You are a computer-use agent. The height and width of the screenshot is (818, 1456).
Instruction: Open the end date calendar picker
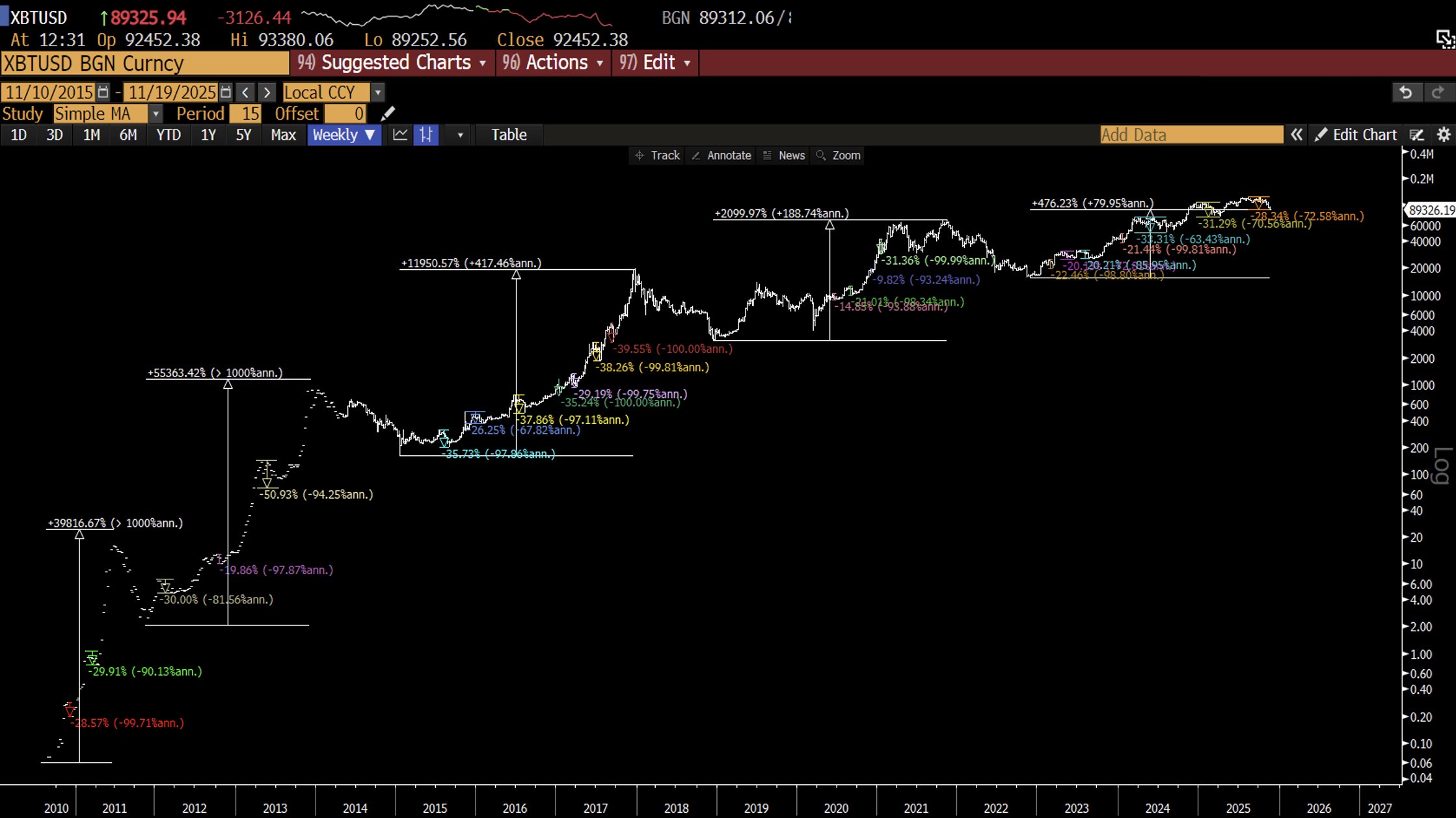(225, 92)
